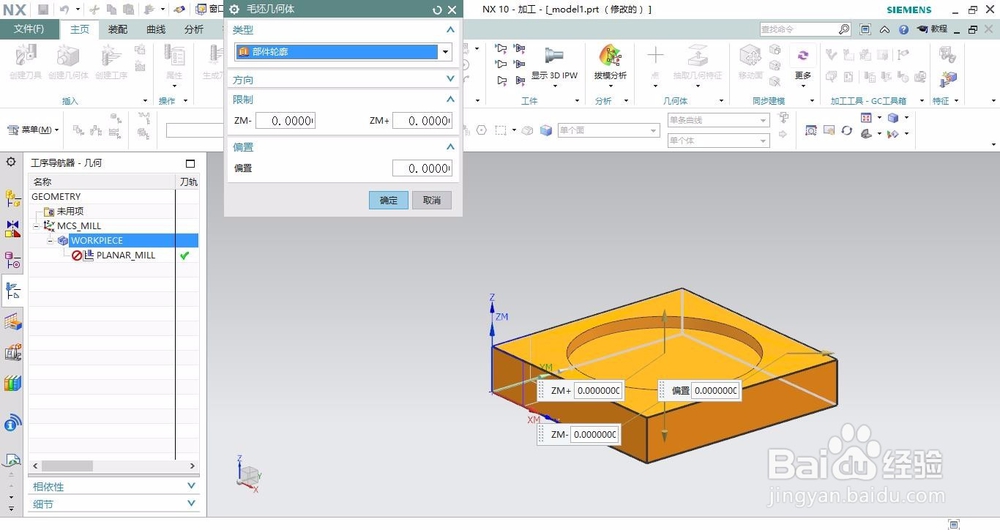Click the on-screen offset value box in viewport
Image resolution: width=1000 pixels, height=530 pixels.
pos(715,390)
